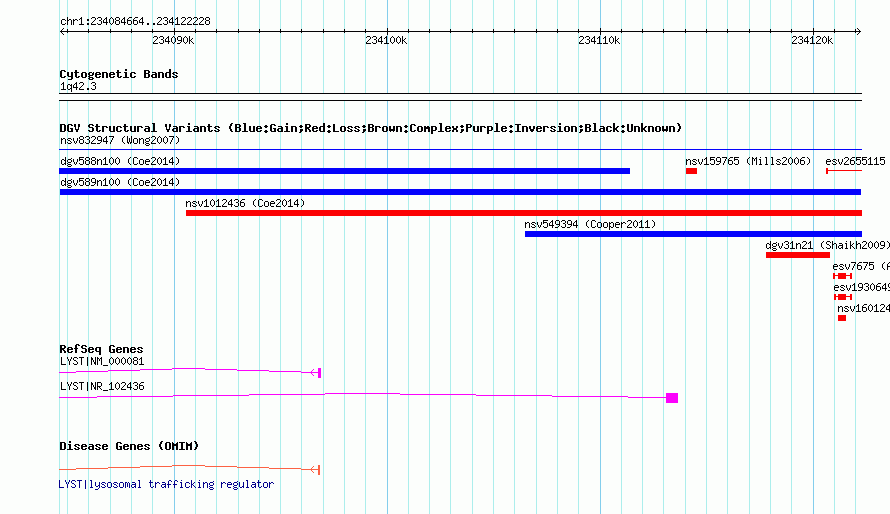Click the 234120k ruler tick label
Screen dimensions: 890x514
(812, 40)
